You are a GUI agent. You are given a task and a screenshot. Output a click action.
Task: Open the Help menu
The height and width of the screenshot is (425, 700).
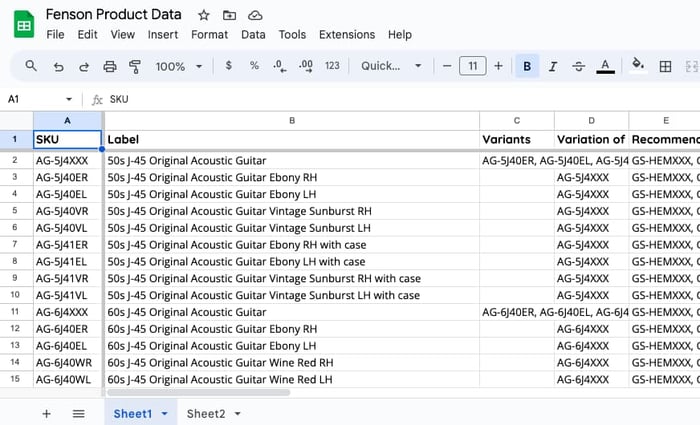coord(400,34)
